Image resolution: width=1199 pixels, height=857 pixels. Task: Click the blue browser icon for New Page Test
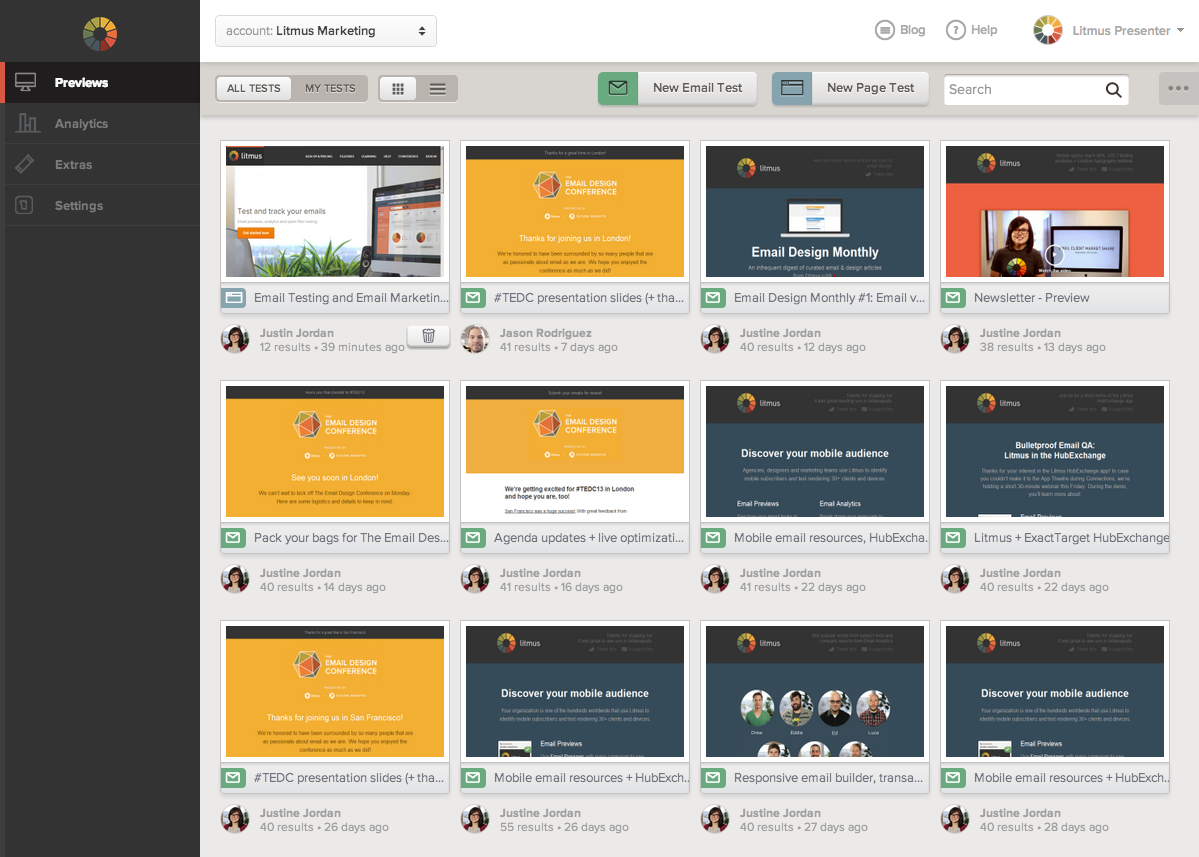[792, 88]
